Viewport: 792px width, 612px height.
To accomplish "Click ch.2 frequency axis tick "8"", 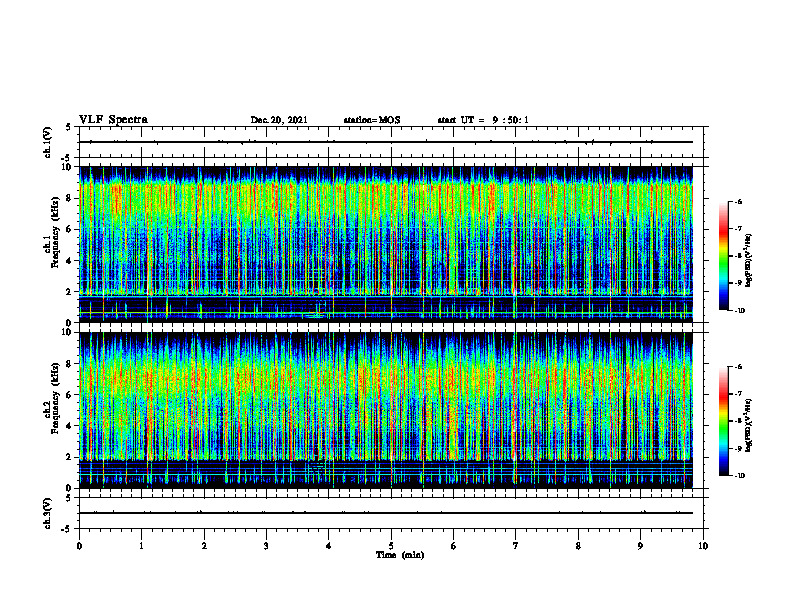I will pos(70,364).
